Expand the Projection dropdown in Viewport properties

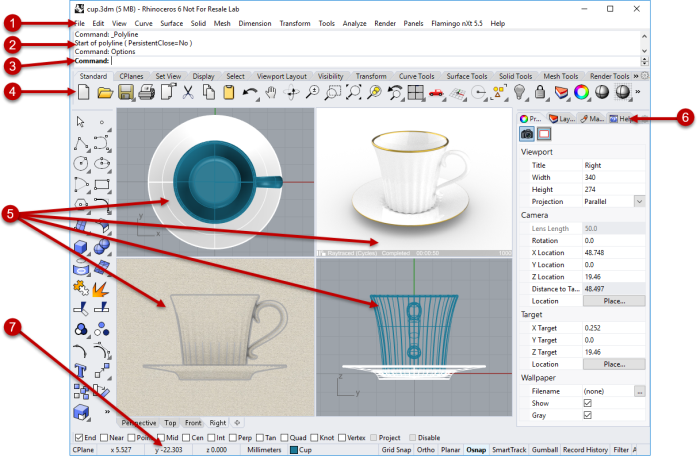coord(639,201)
